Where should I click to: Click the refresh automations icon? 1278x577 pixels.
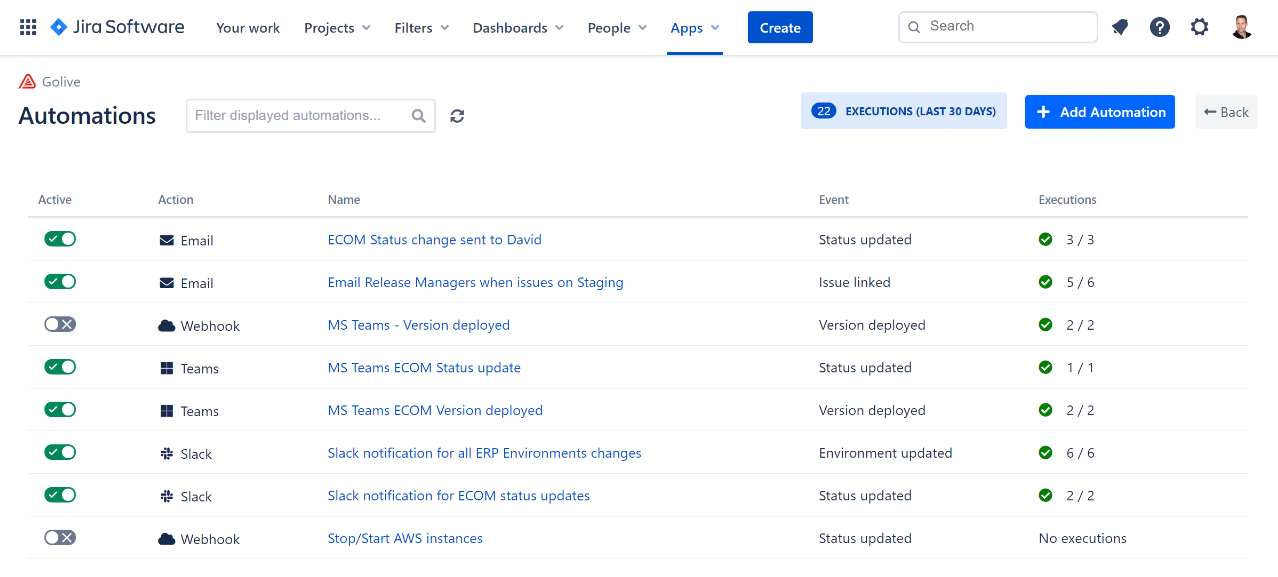[457, 116]
